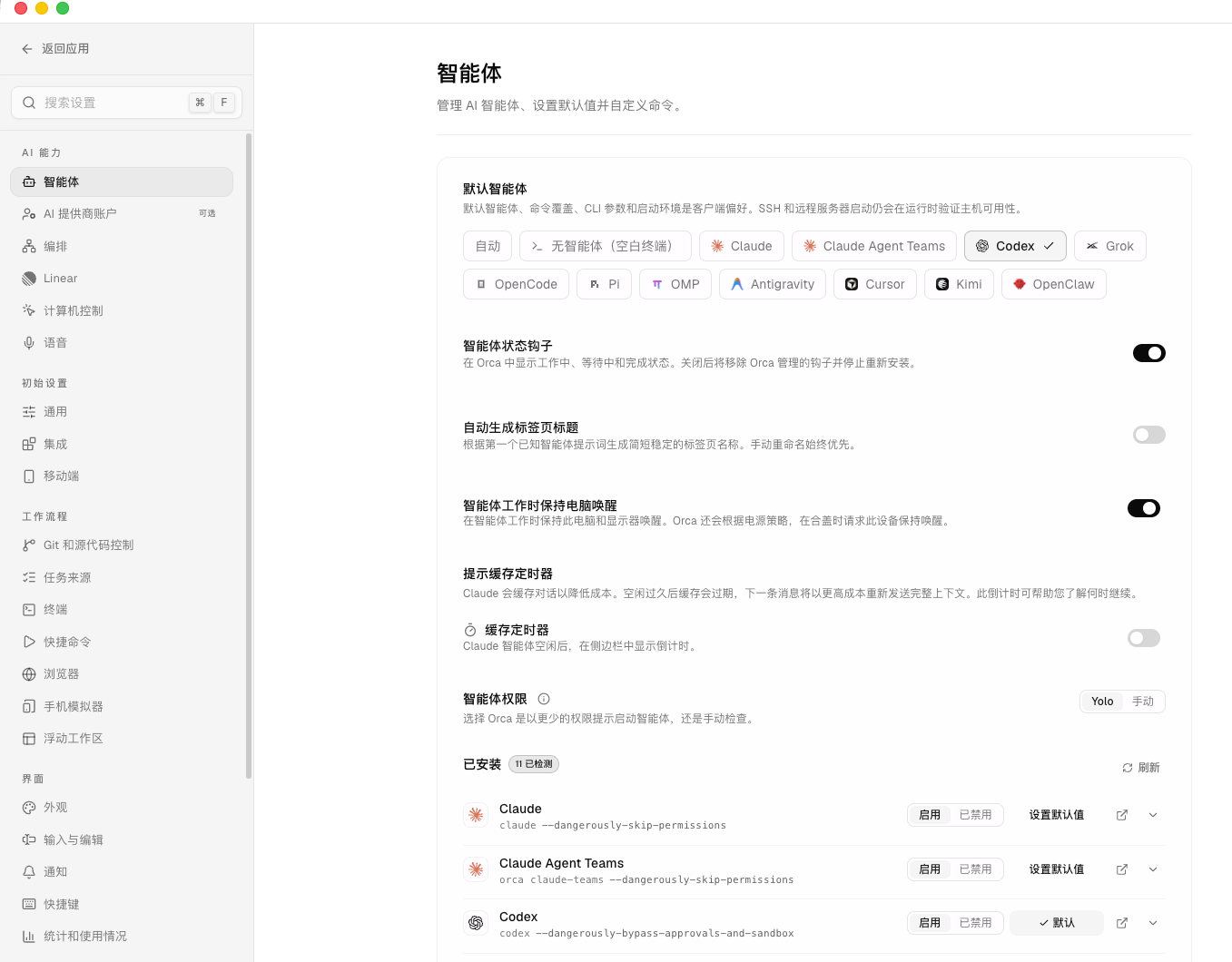The image size is (1232, 962).
Task: Open the AI 提供商账户 settings page
Action: (122, 214)
